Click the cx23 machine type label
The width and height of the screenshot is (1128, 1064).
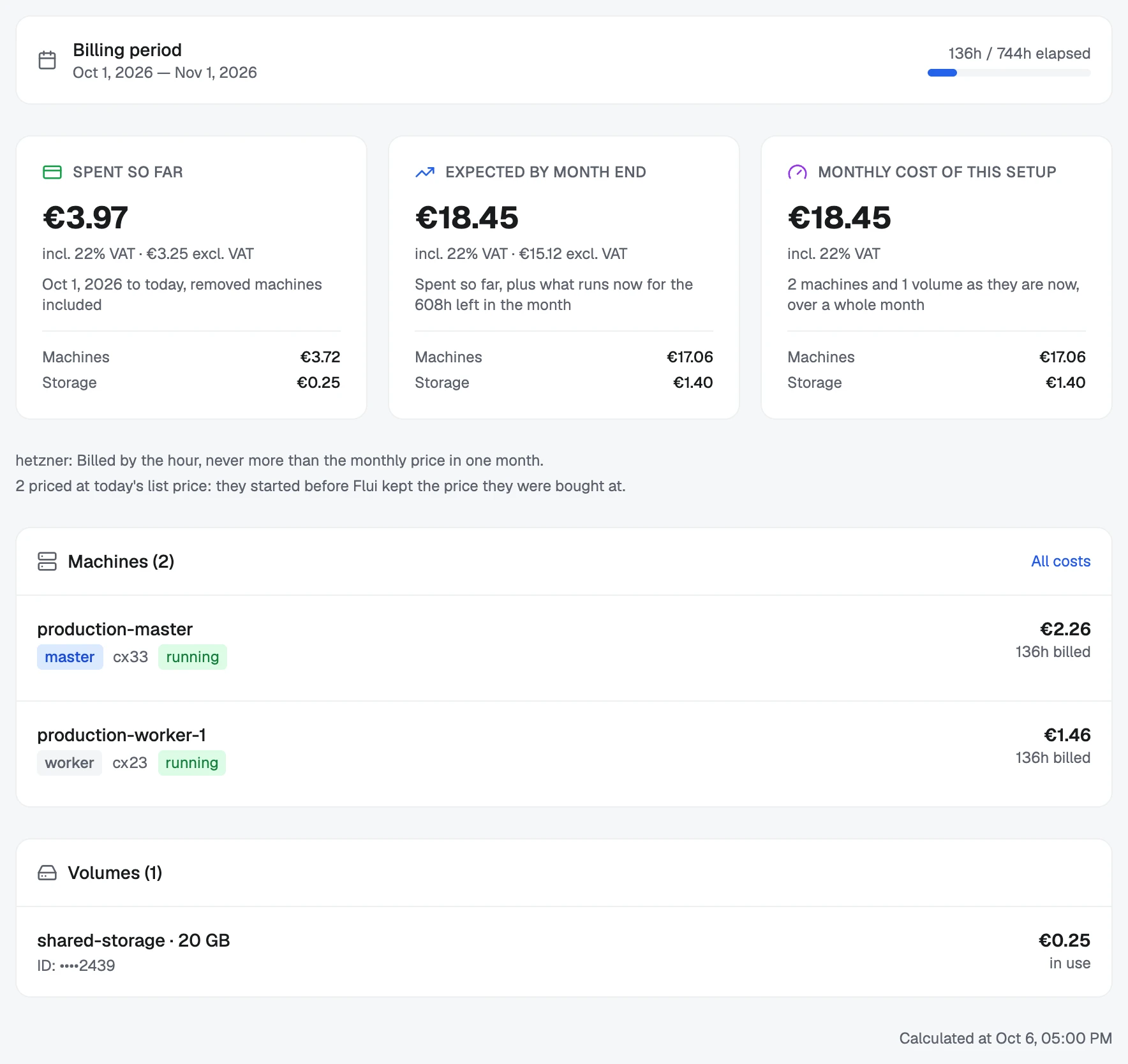[x=130, y=763]
